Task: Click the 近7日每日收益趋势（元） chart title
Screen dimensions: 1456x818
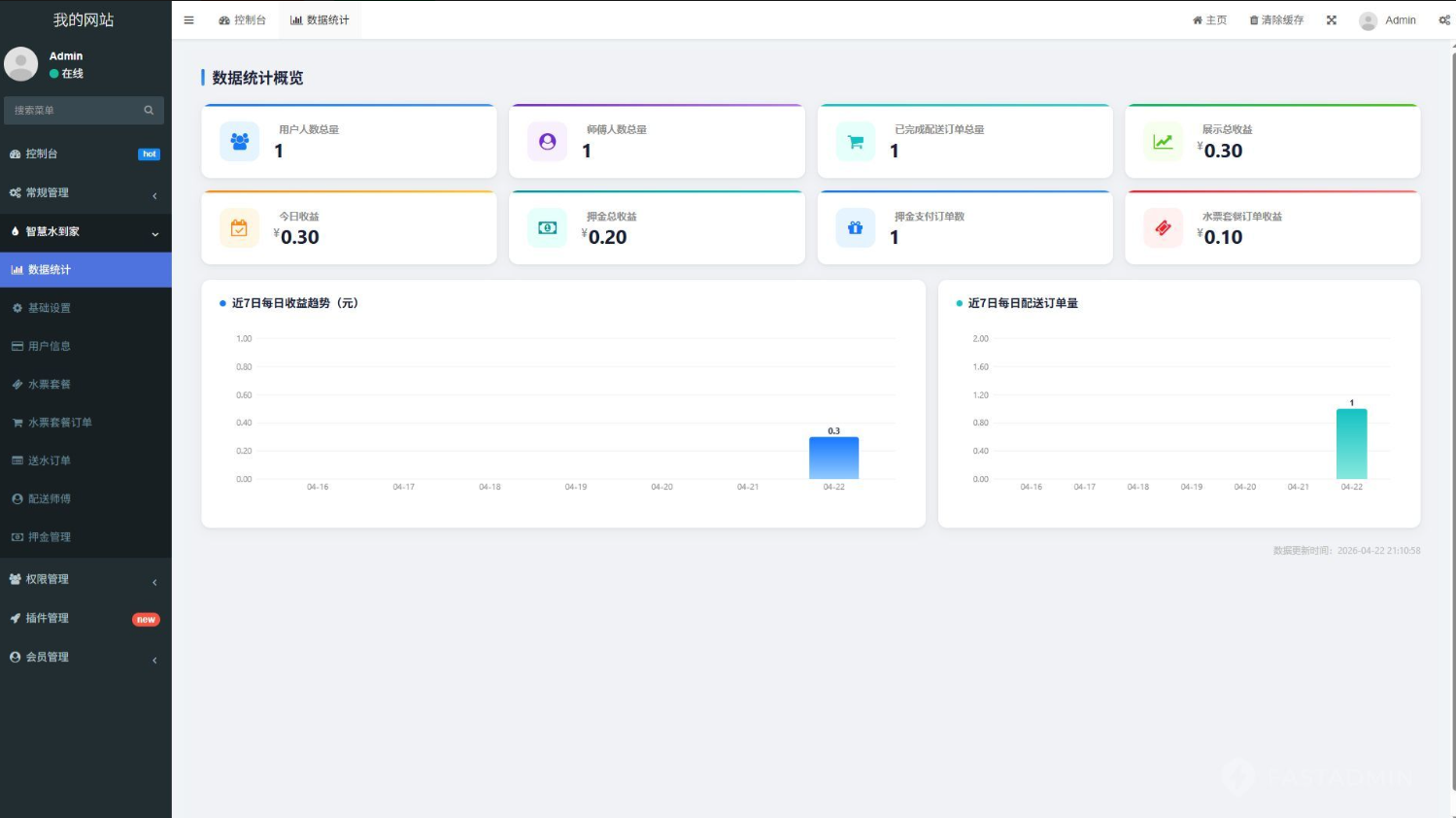Action: 295,303
